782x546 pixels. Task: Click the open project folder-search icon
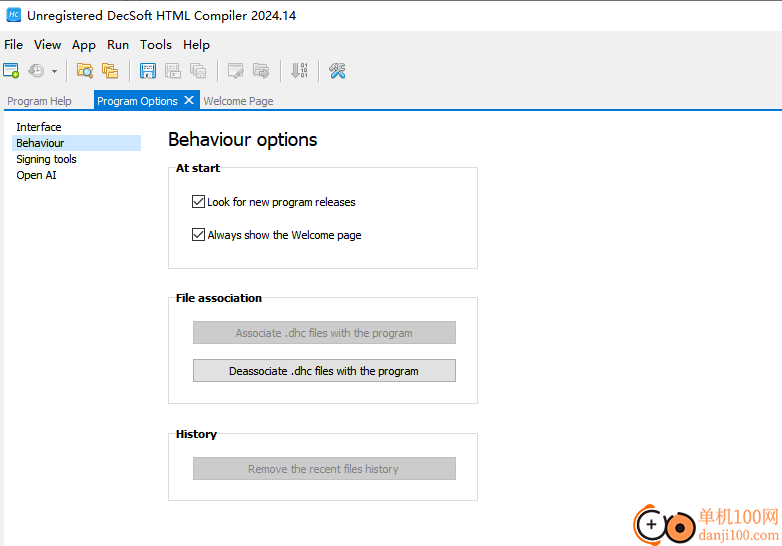click(85, 71)
